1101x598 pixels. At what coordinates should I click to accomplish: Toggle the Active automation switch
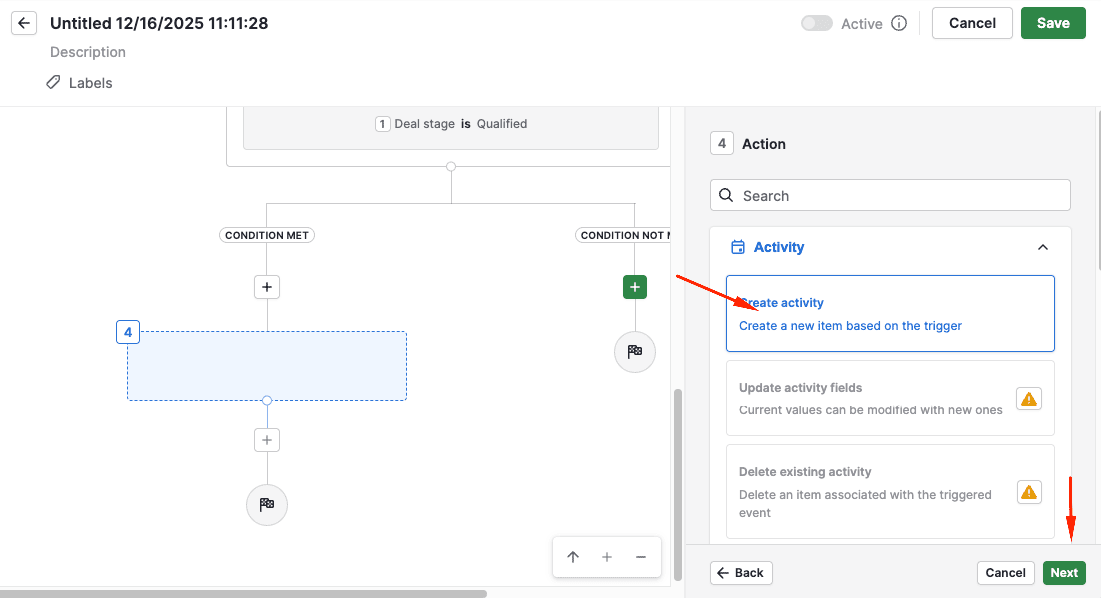[x=817, y=23]
